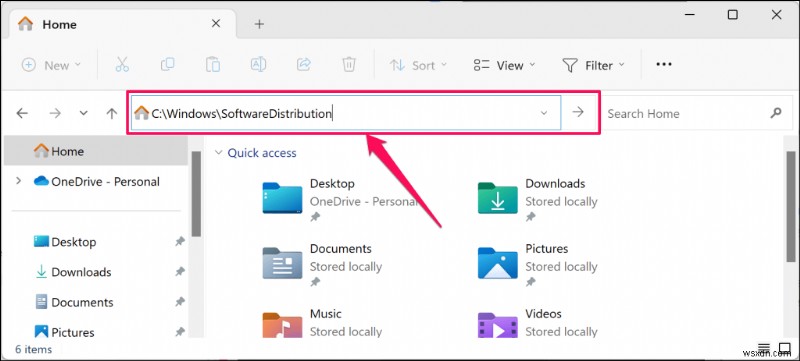The image size is (800, 361).
Task: Open the Pictures folder icon in Quick access
Action: [x=497, y=263]
